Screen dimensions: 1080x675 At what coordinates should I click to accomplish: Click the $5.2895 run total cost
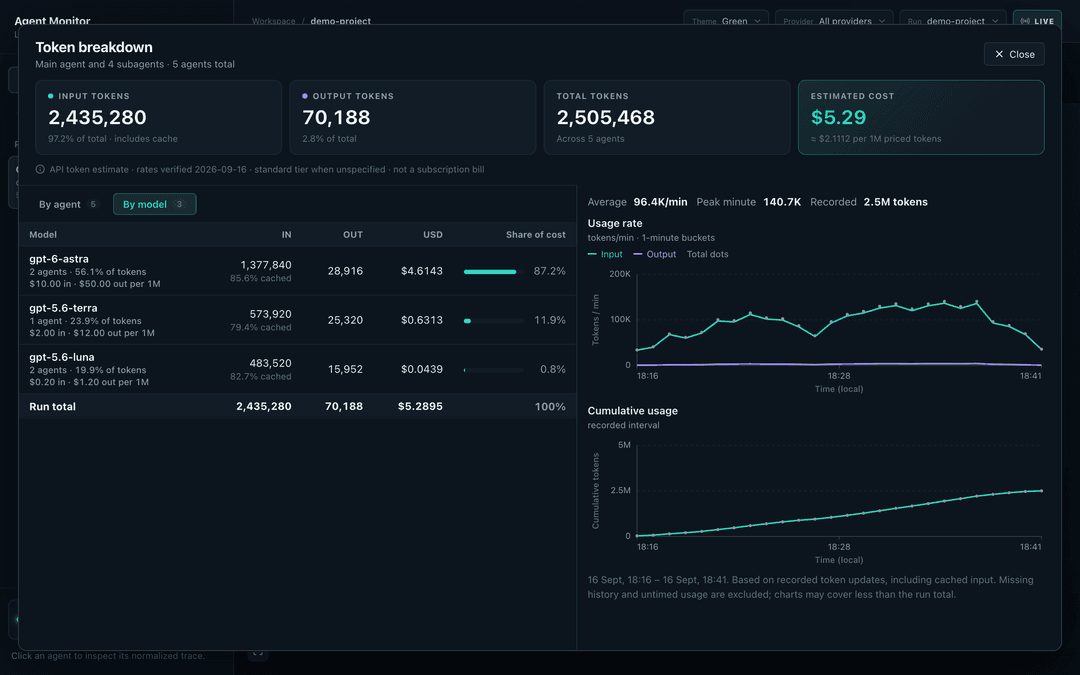[420, 406]
